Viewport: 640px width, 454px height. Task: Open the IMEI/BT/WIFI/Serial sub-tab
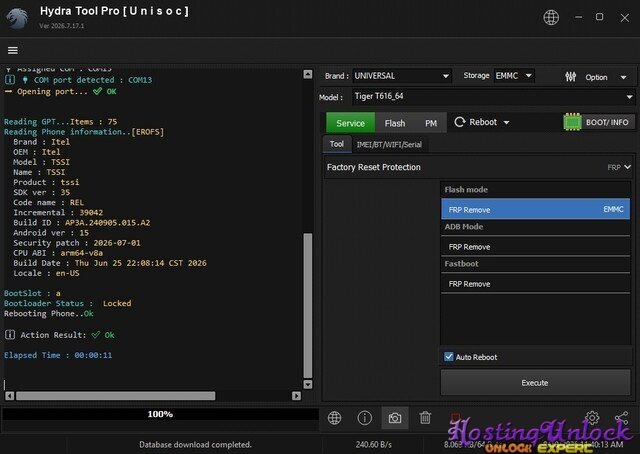tap(389, 145)
